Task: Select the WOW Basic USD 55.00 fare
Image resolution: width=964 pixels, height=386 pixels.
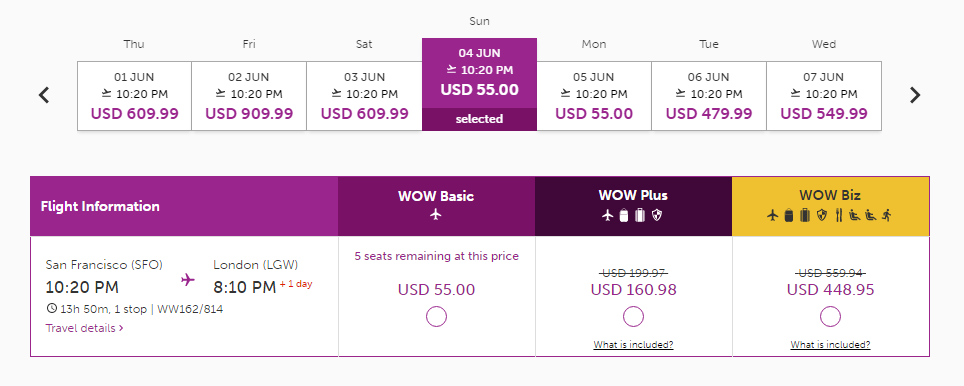Action: coord(437,317)
